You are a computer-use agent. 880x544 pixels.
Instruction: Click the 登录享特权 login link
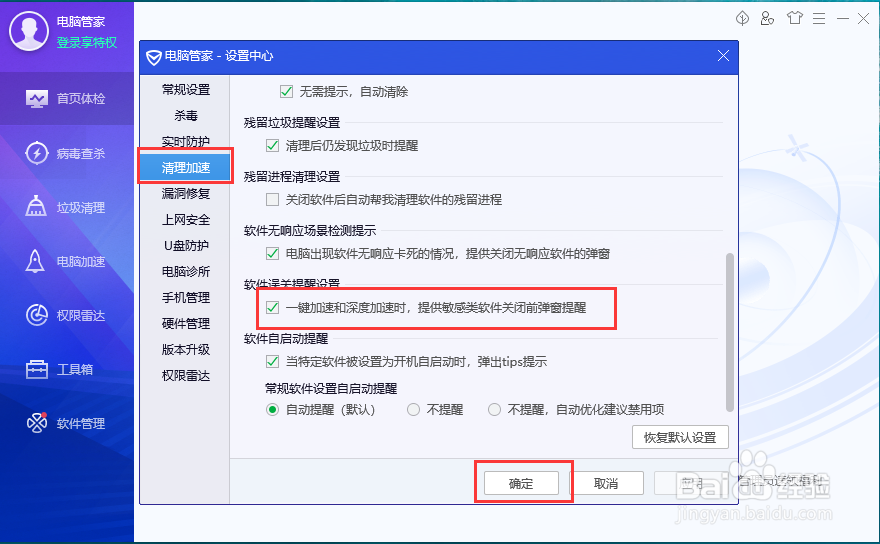click(86, 43)
